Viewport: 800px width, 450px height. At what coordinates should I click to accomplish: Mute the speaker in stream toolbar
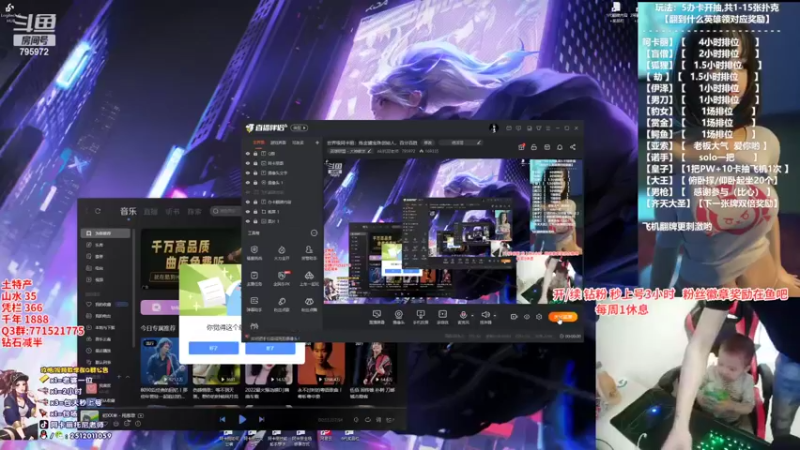[x=485, y=315]
